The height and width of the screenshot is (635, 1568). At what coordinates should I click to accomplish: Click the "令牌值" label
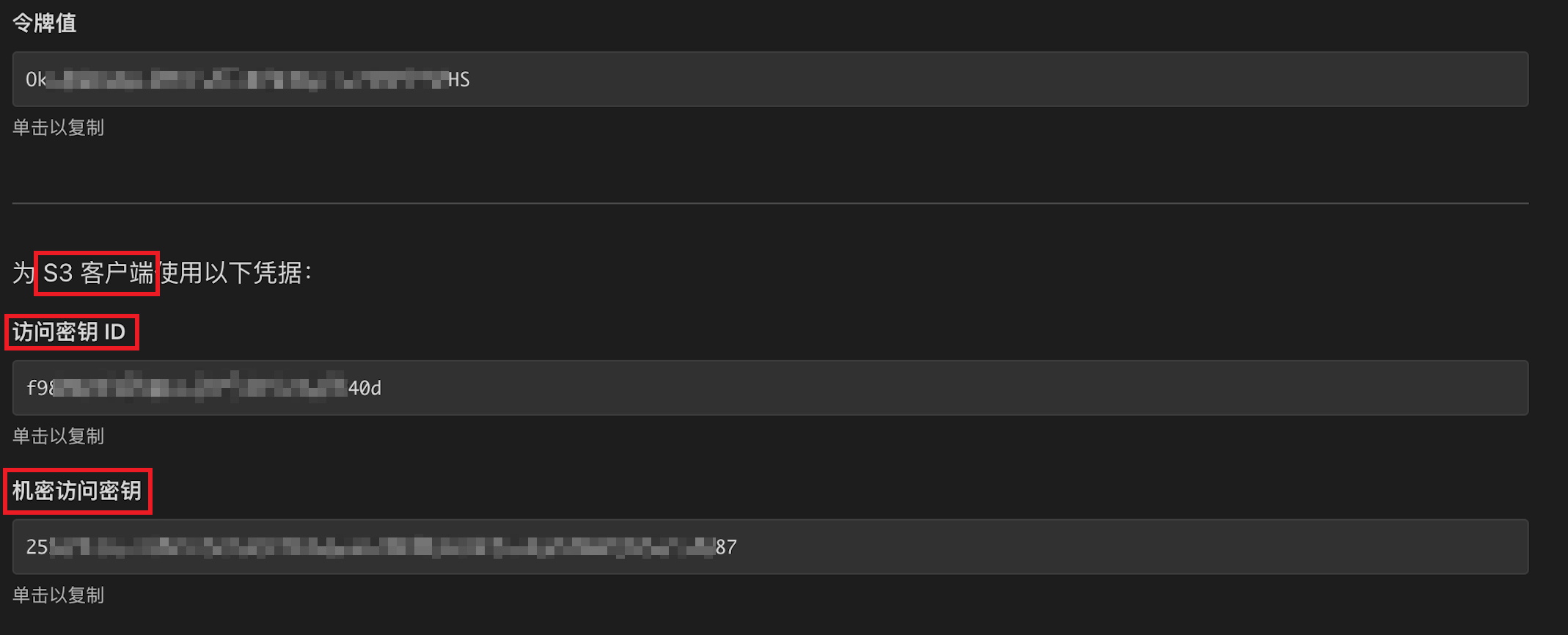point(44,23)
